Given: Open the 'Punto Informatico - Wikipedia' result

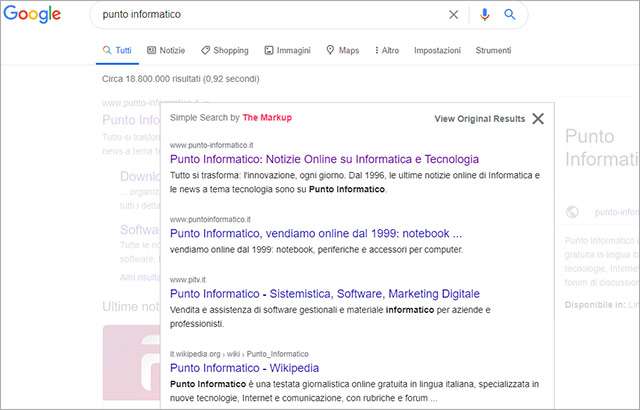Looking at the screenshot, I should 244,368.
